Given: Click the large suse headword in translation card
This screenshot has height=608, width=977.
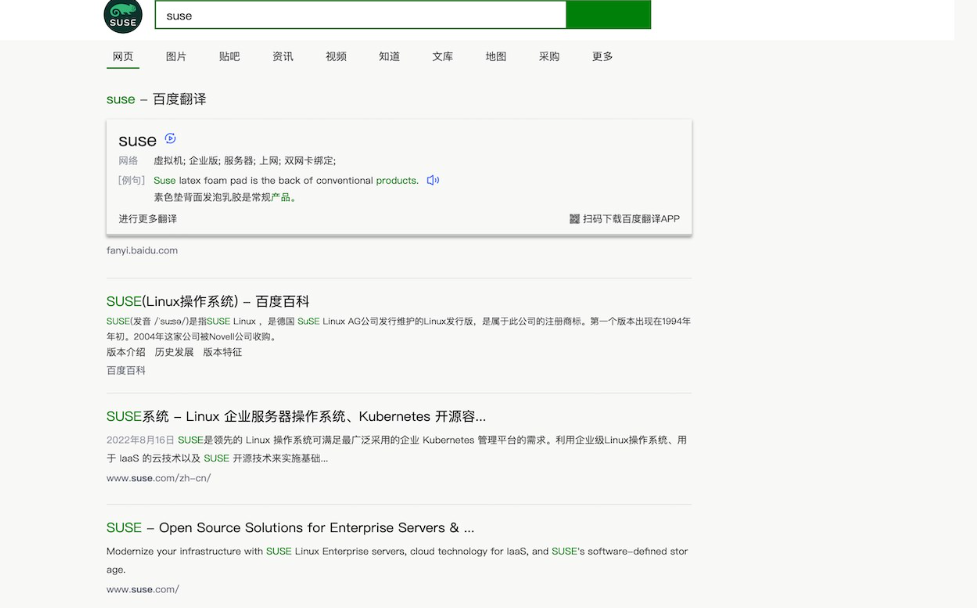Looking at the screenshot, I should (x=137, y=141).
